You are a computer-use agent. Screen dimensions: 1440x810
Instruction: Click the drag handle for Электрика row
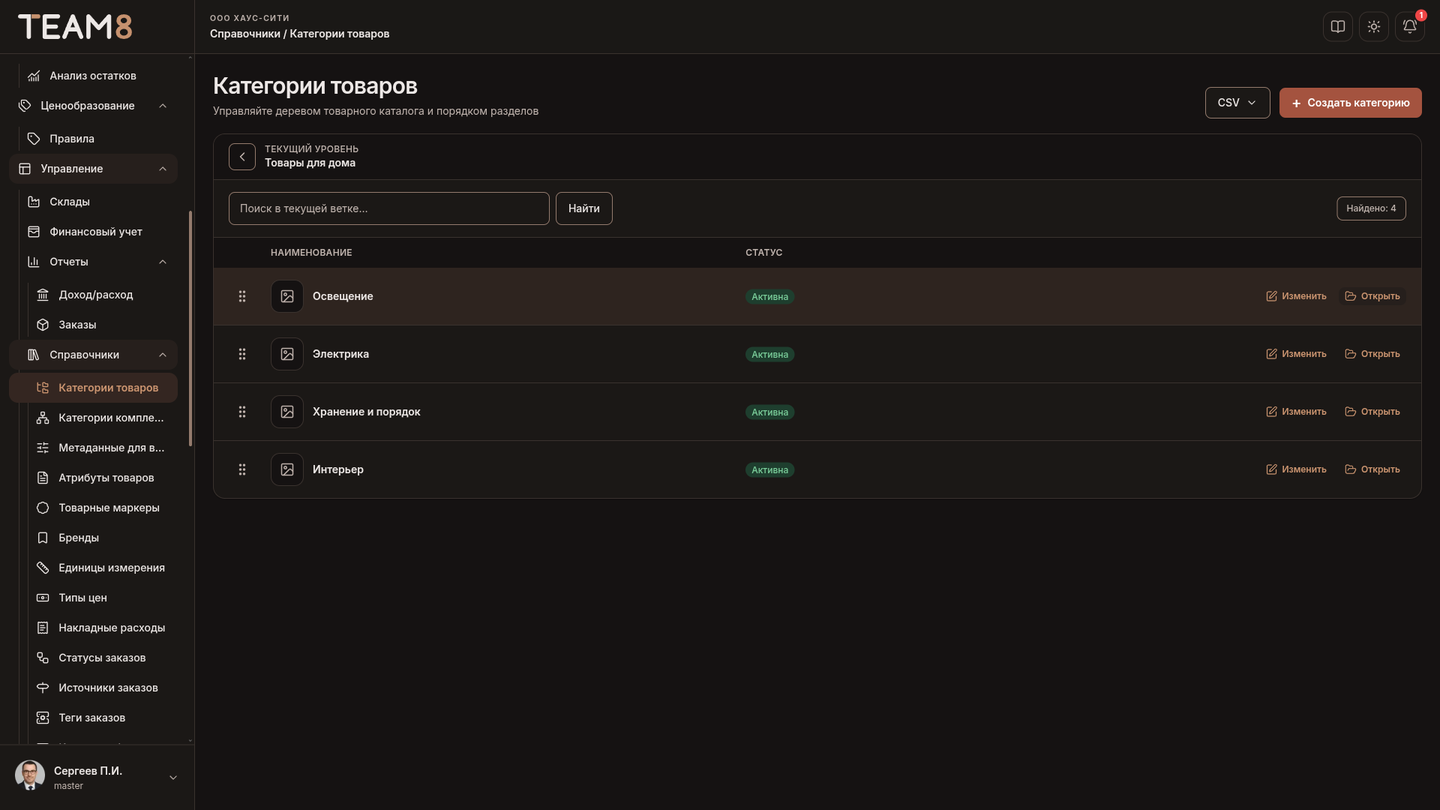tap(242, 354)
